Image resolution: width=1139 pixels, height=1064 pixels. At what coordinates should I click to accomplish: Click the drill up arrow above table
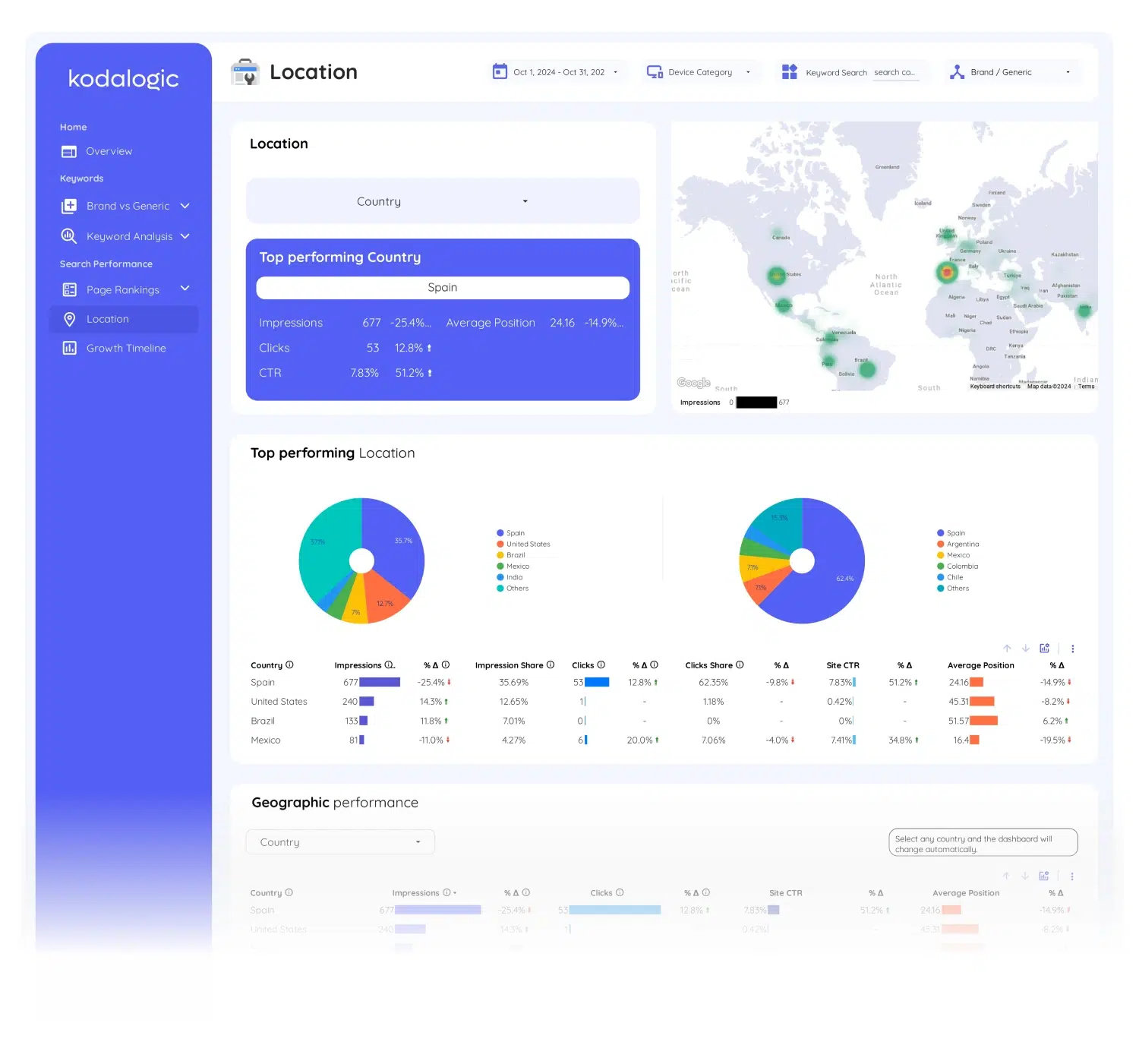pyautogui.click(x=1007, y=649)
